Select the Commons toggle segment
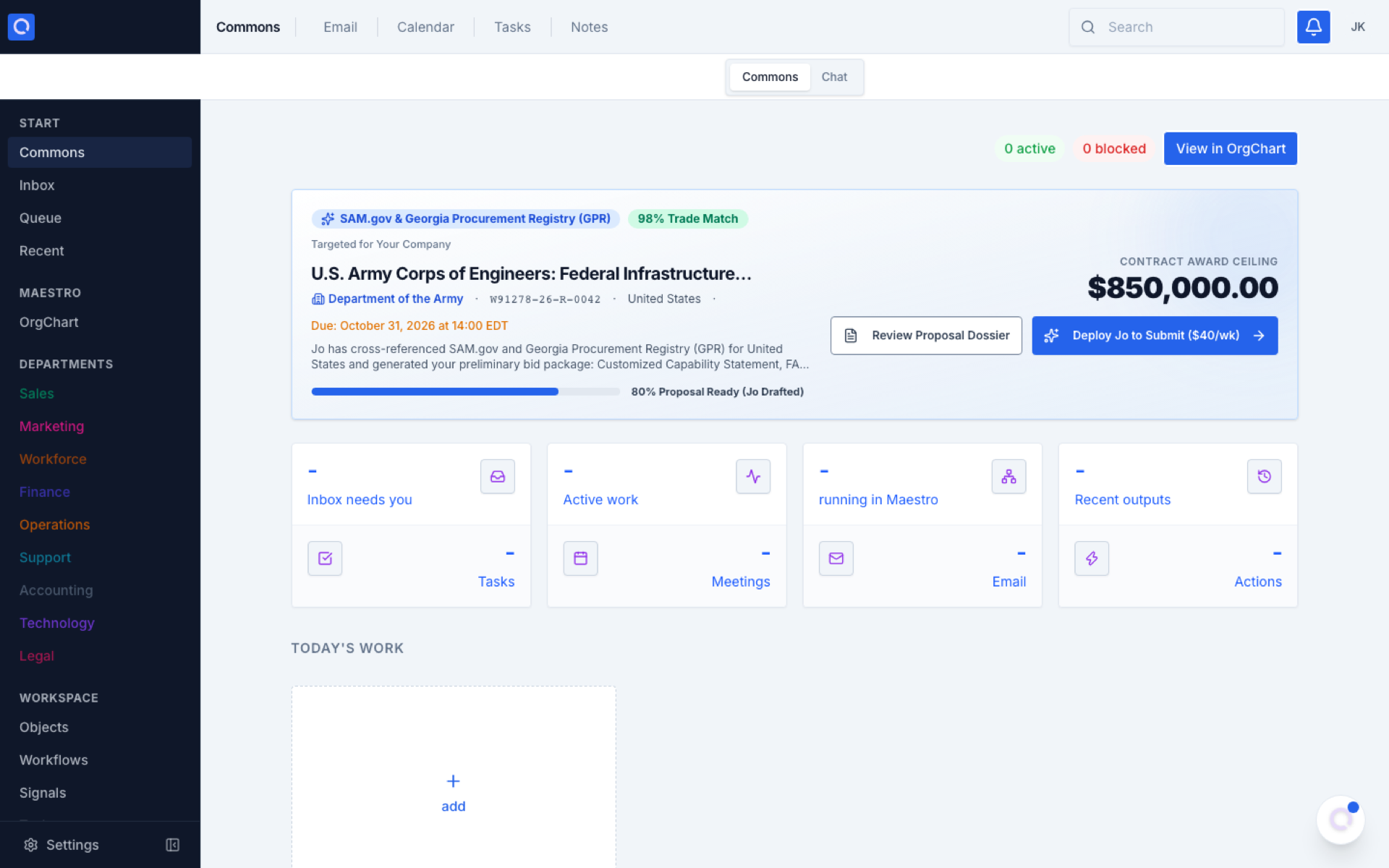 [770, 77]
